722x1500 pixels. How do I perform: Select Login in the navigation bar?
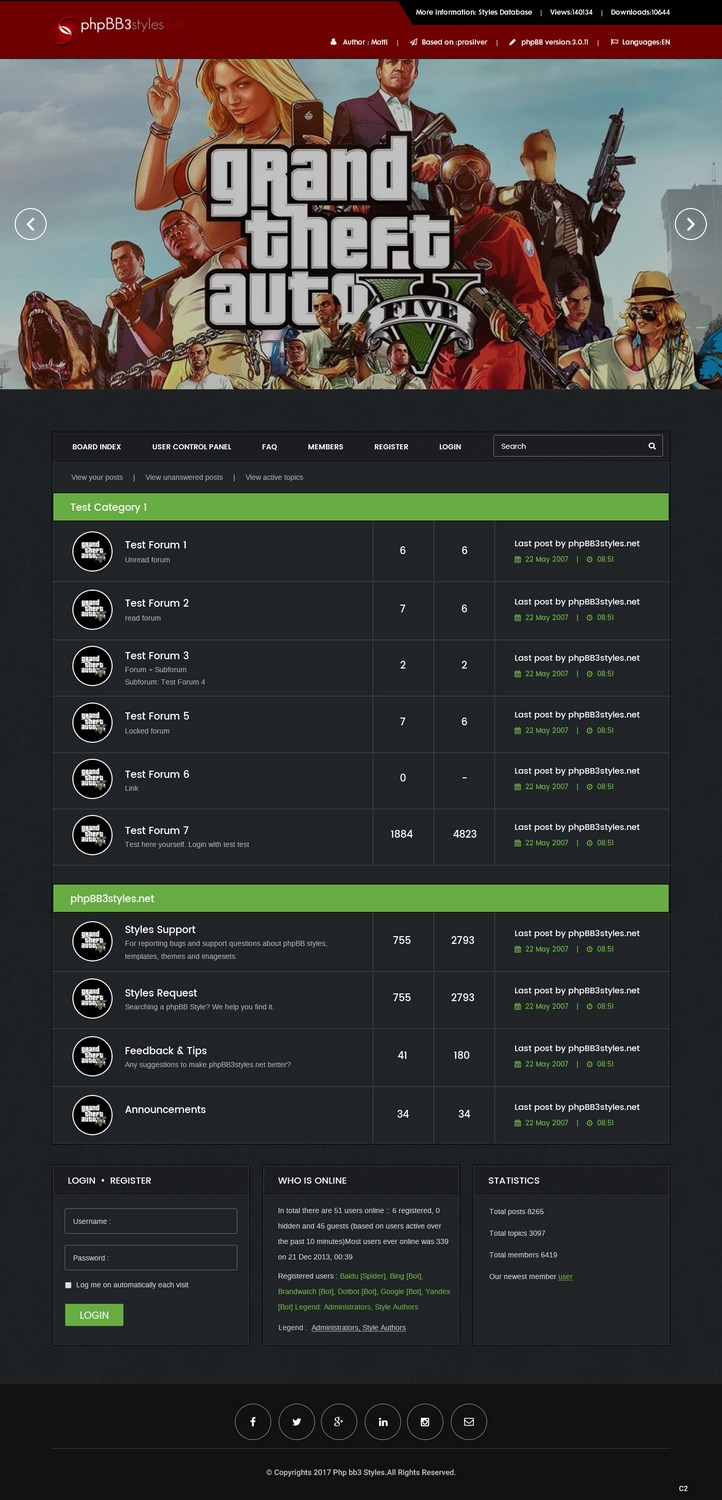pyautogui.click(x=450, y=447)
